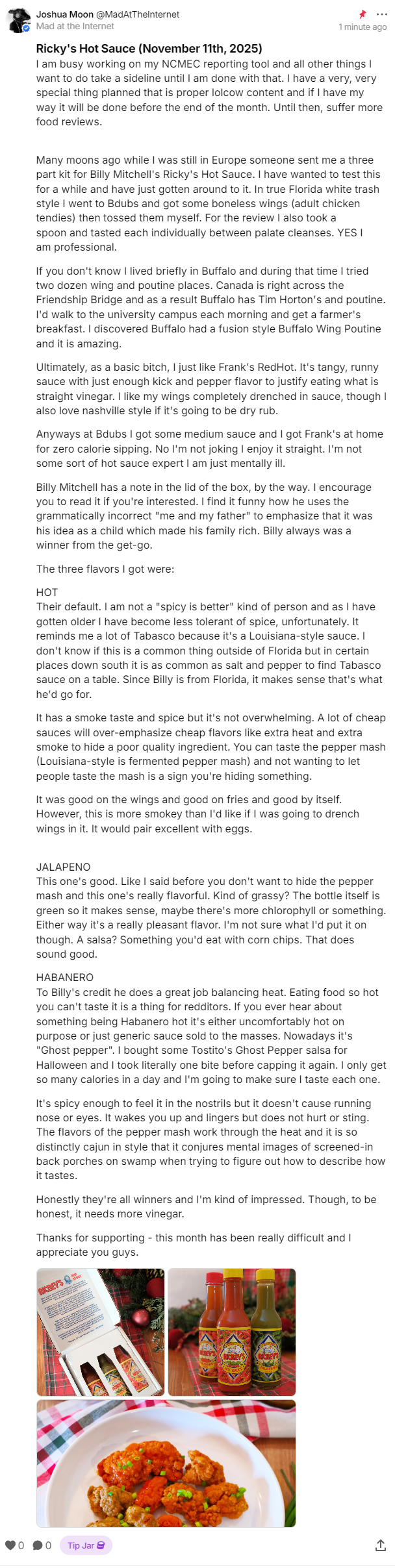Open the Mad at the Internet page link
This screenshot has height=1568, width=395.
pos(75,27)
